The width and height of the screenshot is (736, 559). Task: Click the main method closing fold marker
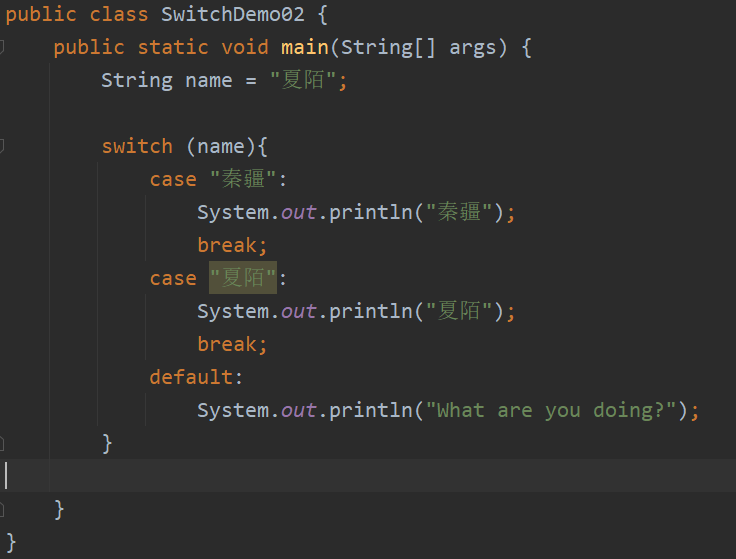(x=2, y=509)
